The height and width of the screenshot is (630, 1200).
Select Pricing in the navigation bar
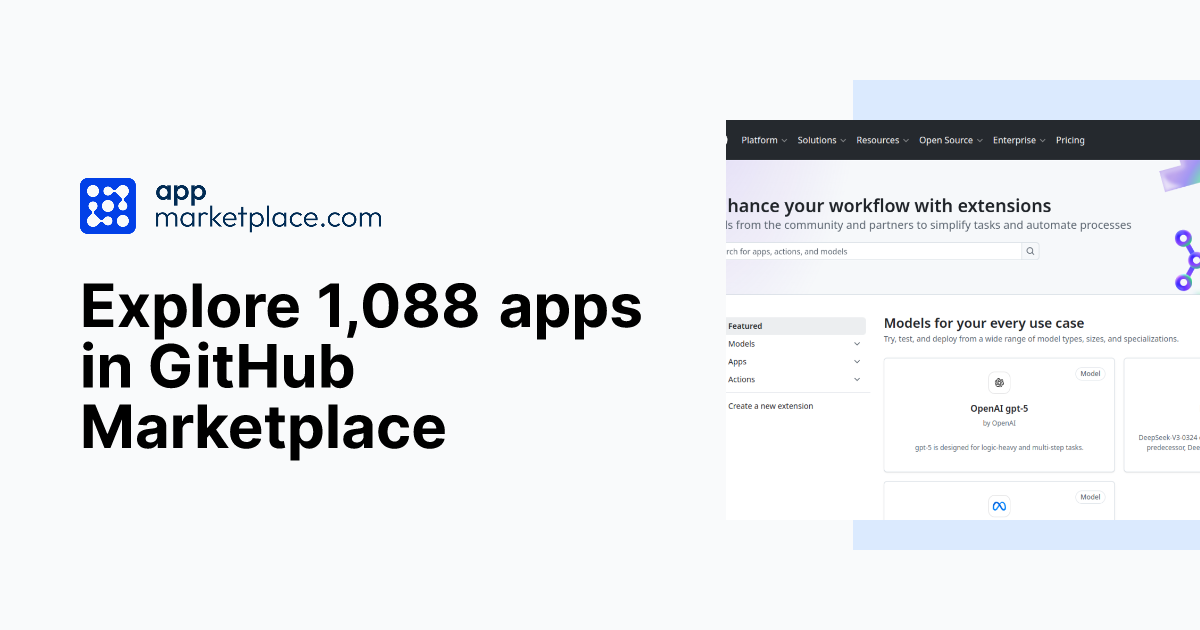[x=1070, y=140]
